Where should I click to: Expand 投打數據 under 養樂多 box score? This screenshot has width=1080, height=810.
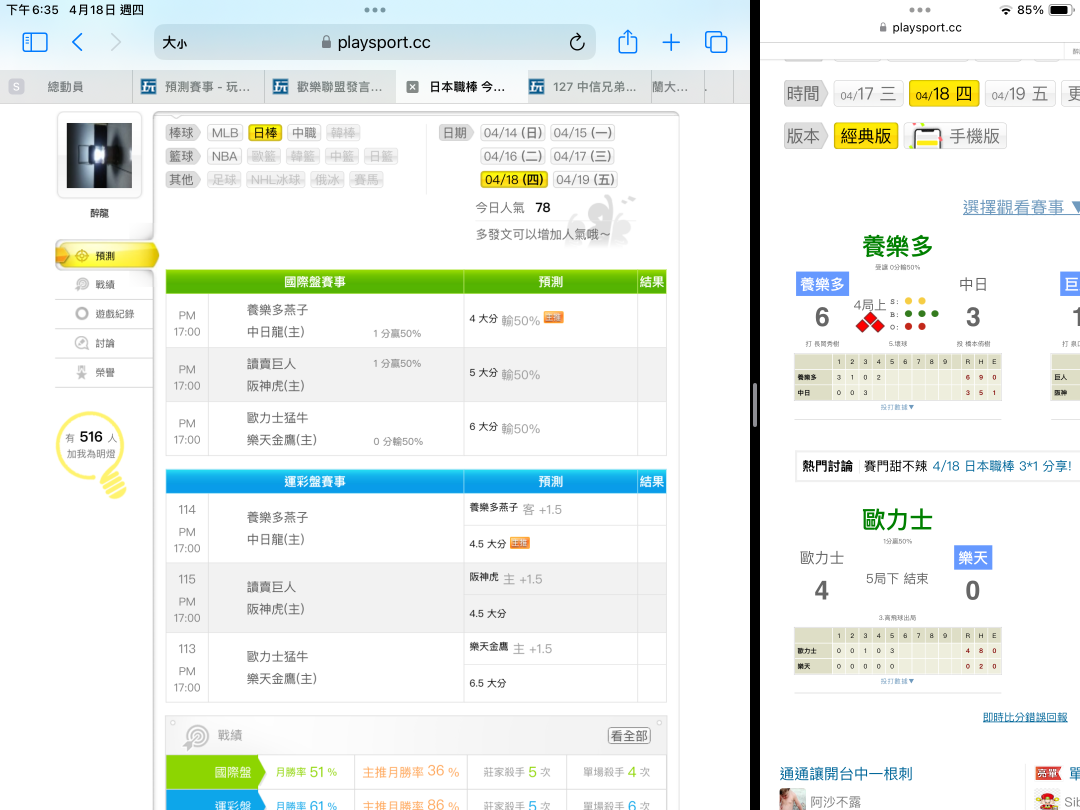tap(897, 408)
